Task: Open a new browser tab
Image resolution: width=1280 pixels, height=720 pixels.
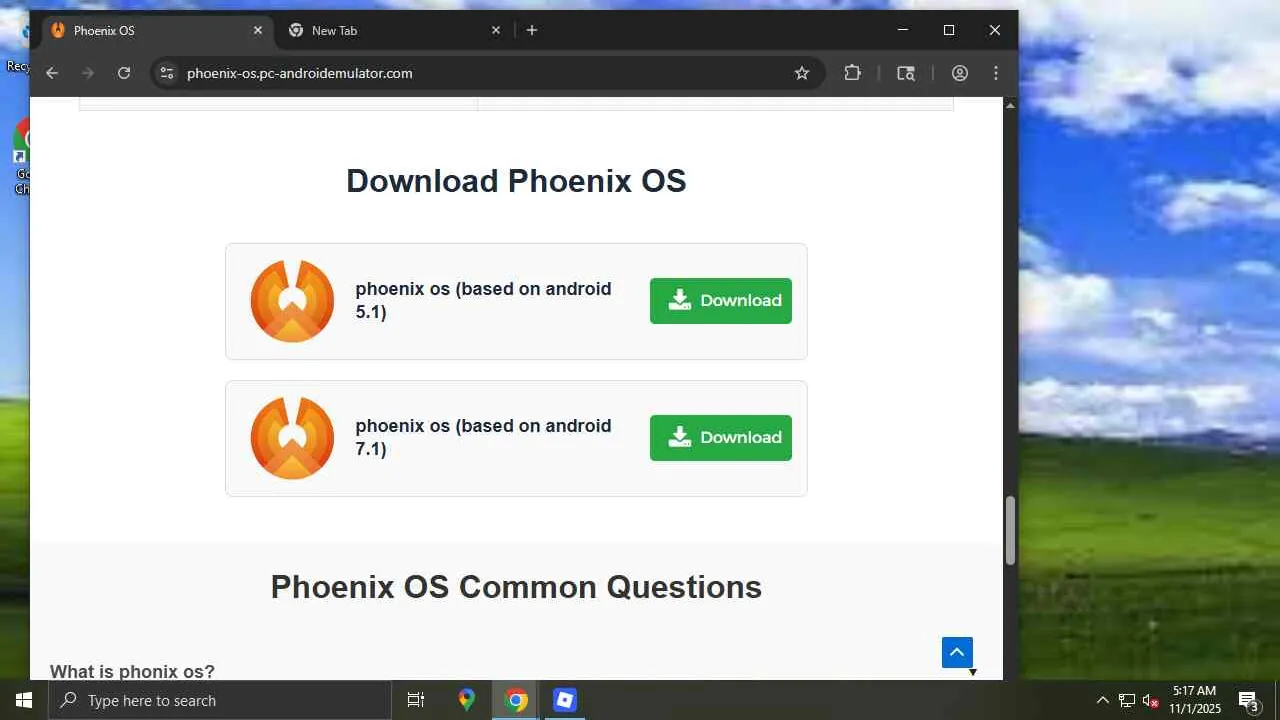Action: [532, 30]
